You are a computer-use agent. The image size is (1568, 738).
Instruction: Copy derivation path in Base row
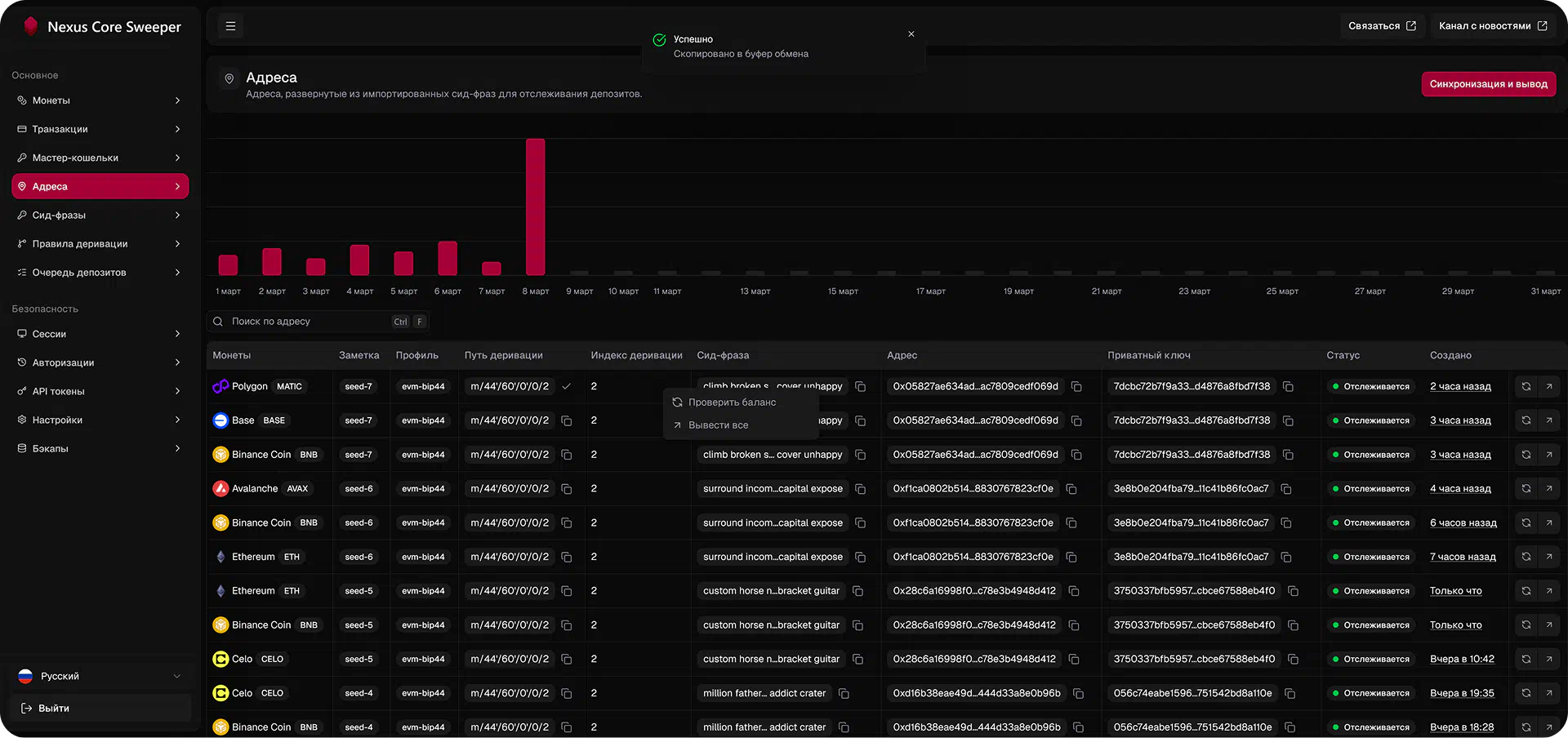tap(566, 420)
